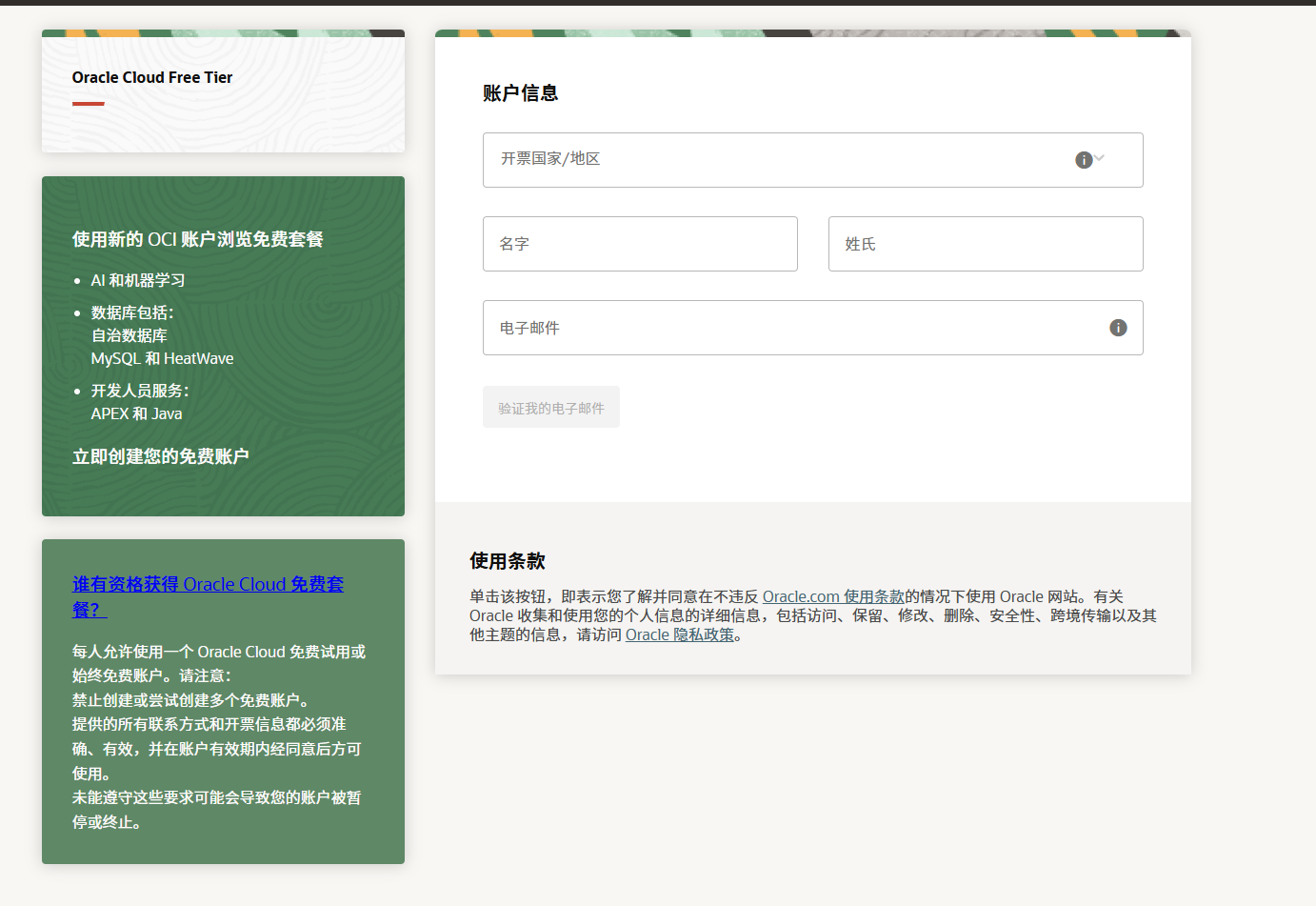Focus the 姓氏 last name field
Image resolution: width=1316 pixels, height=906 pixels.
[986, 244]
